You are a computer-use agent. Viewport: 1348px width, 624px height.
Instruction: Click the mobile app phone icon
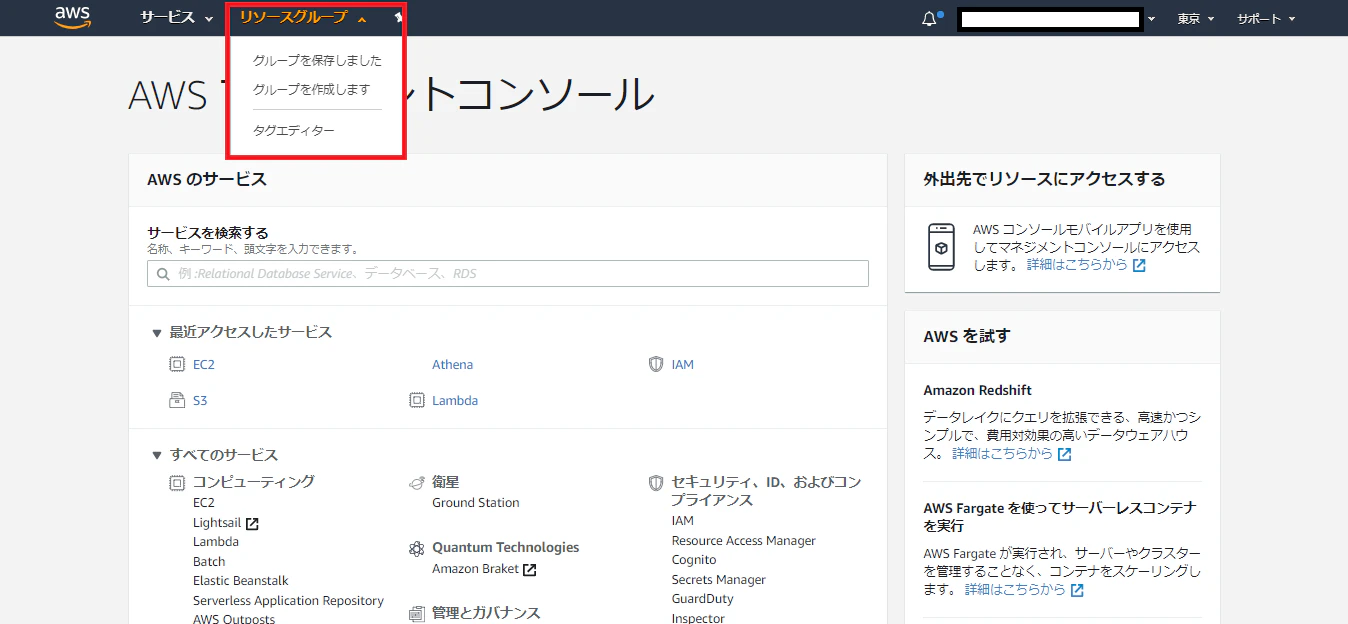coord(941,247)
